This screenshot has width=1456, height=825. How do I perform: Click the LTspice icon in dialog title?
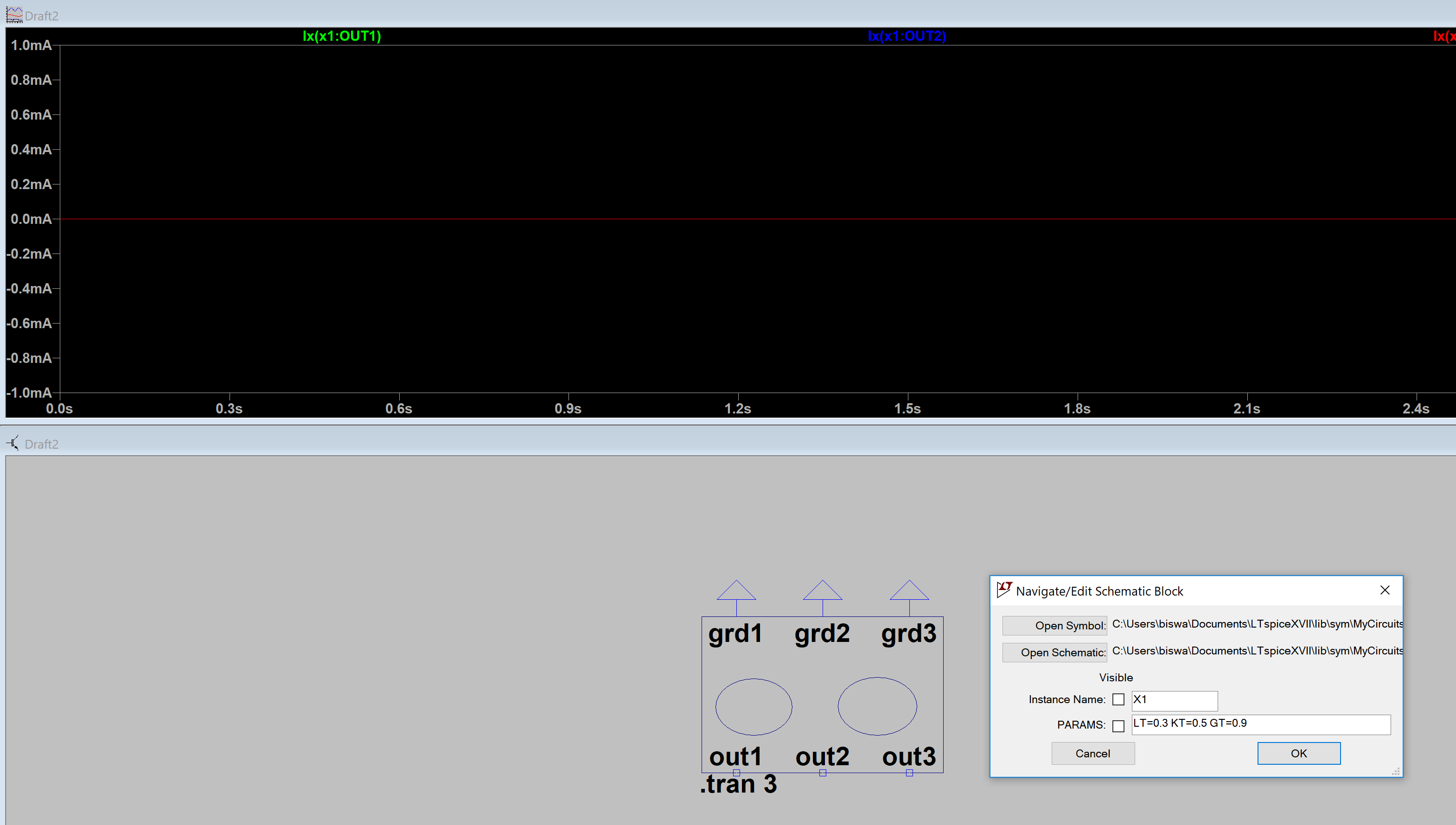tap(1004, 590)
